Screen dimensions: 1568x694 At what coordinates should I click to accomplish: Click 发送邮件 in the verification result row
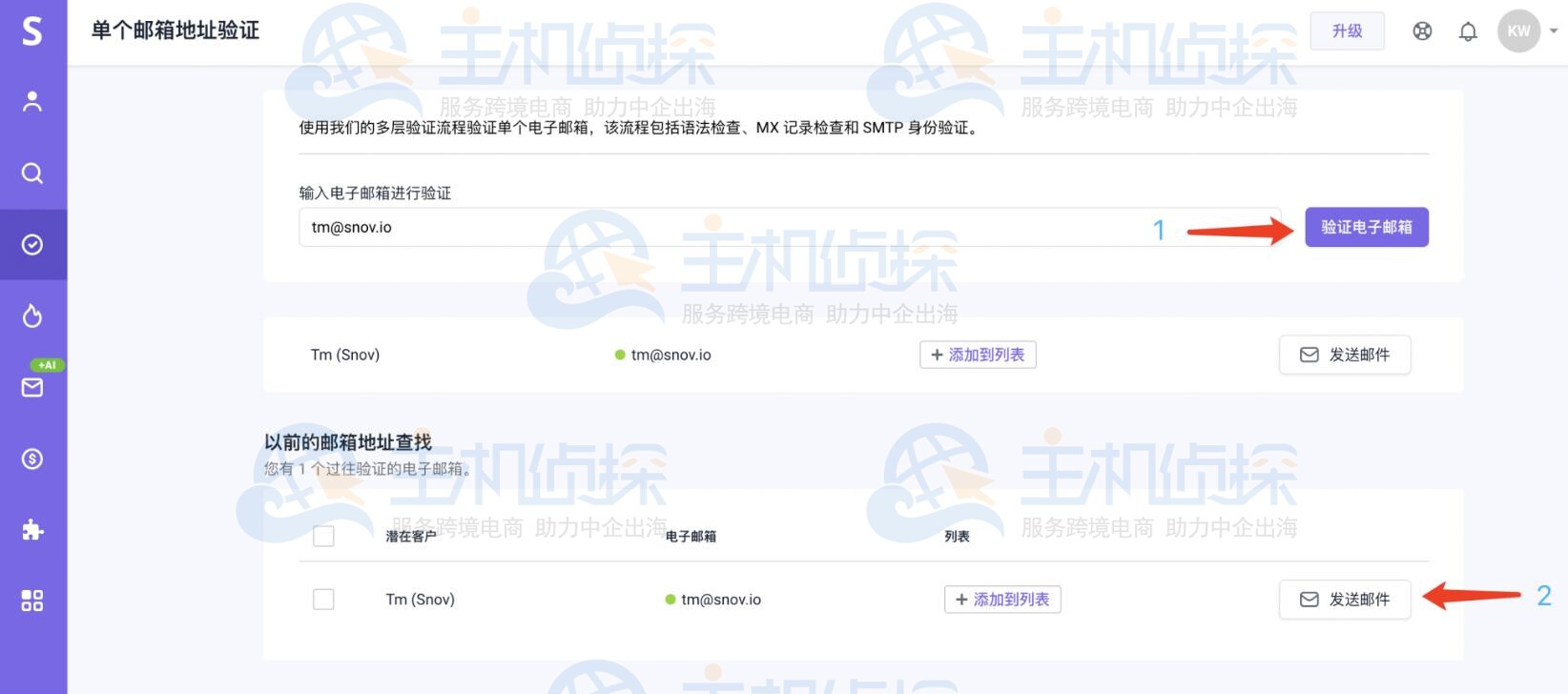(1345, 355)
